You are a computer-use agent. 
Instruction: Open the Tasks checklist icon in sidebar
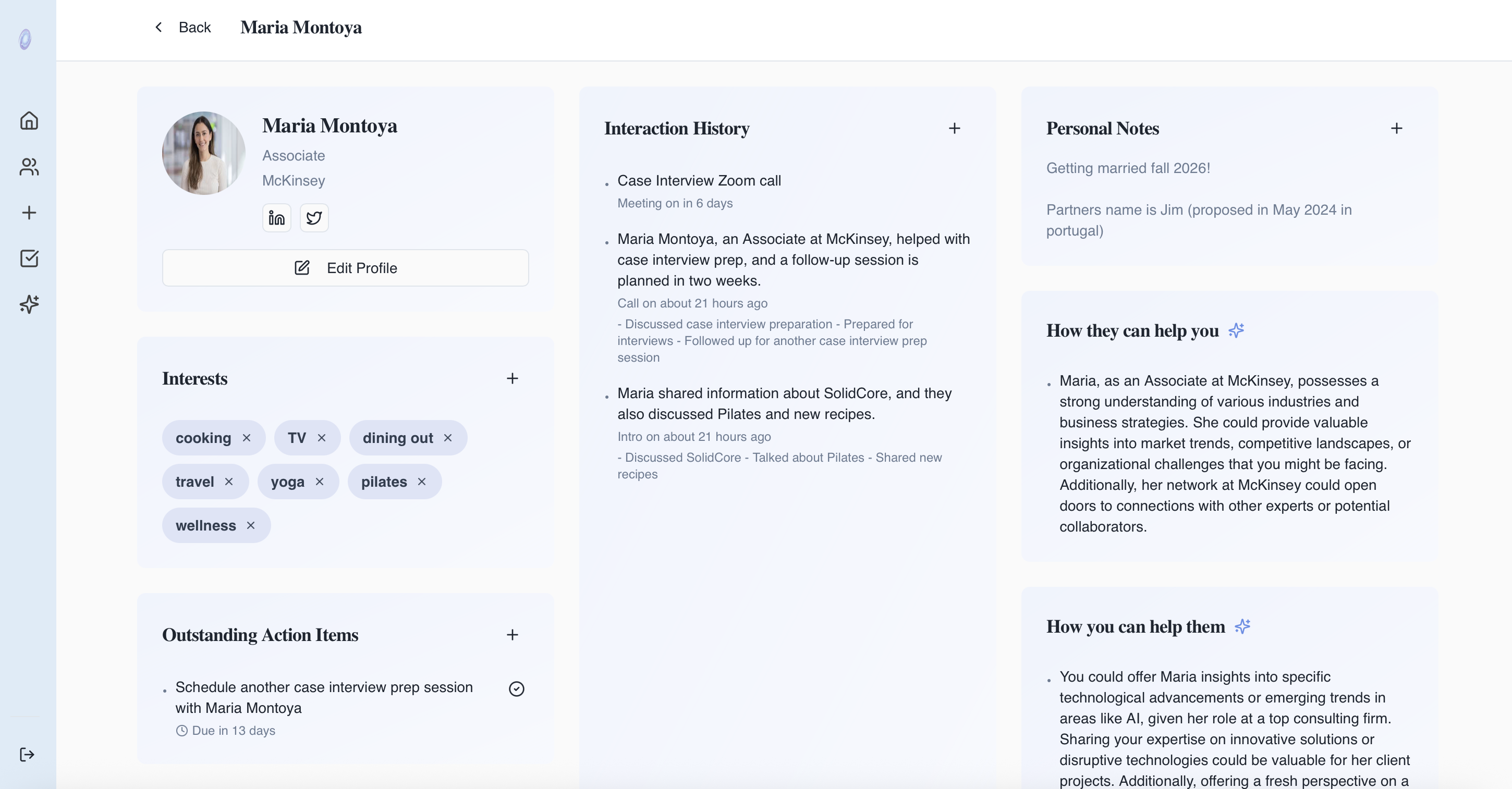pos(29,258)
